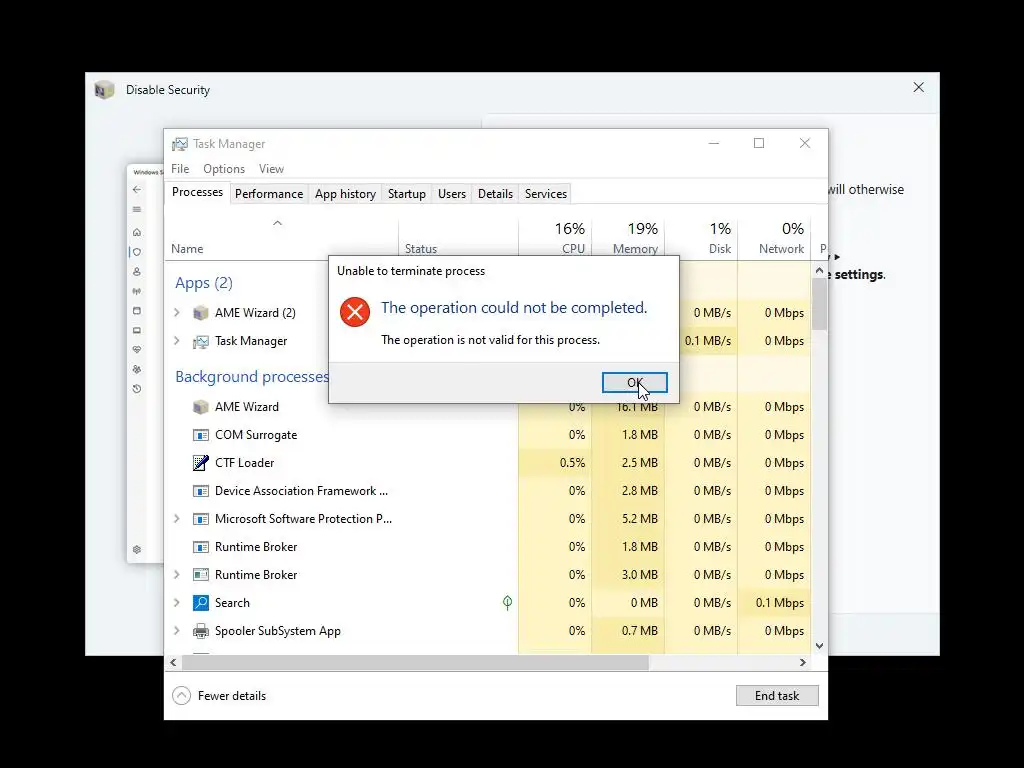Open Settings gear in Windows Security sidebar
The width and height of the screenshot is (1024, 768).
tap(136, 550)
